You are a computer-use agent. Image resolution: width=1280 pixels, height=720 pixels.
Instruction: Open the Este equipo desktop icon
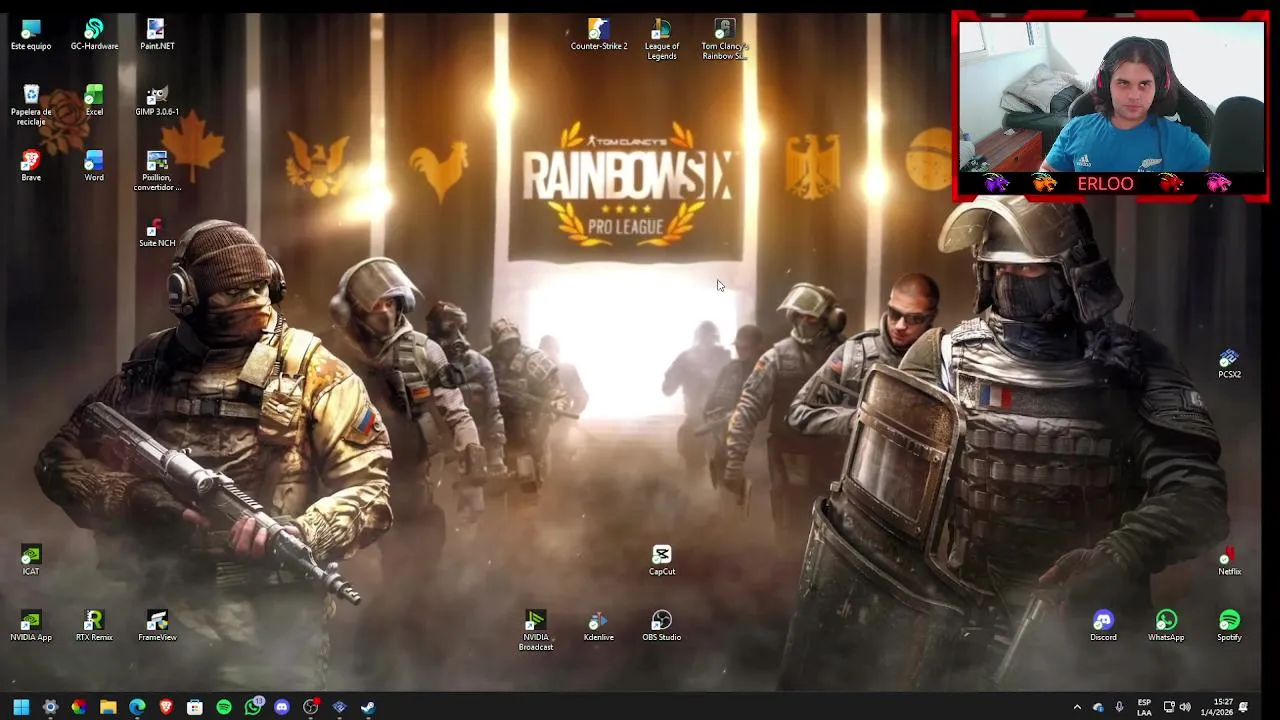tap(31, 34)
